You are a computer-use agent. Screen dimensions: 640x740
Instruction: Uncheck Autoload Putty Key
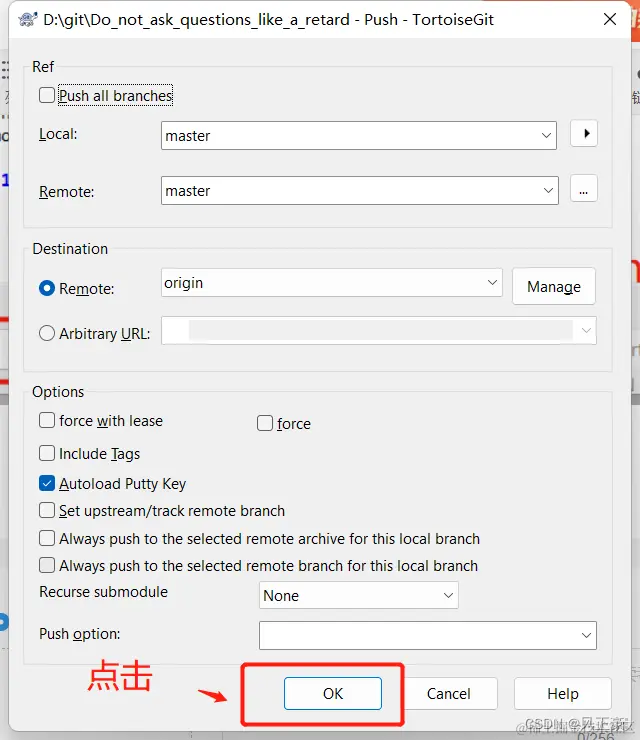pyautogui.click(x=47, y=483)
